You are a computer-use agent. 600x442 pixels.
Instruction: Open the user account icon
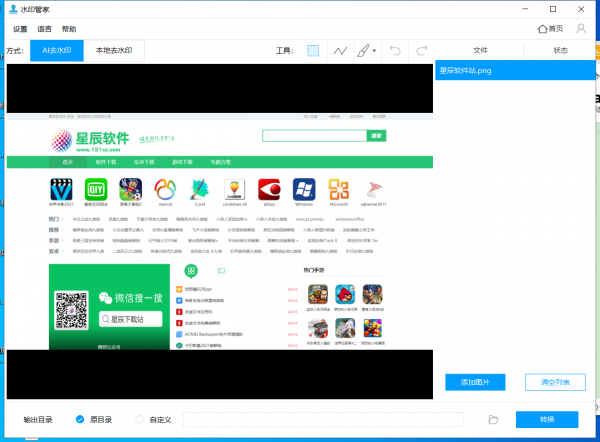pos(581,29)
